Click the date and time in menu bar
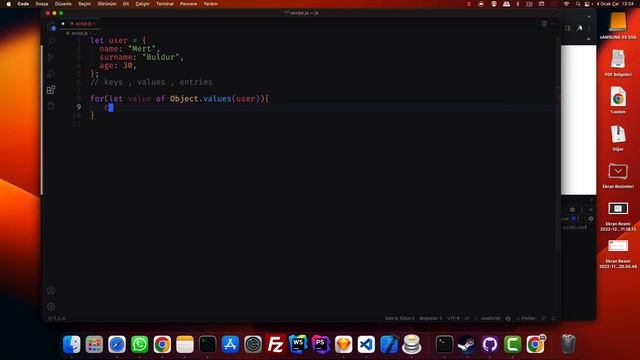 [x=615, y=4]
